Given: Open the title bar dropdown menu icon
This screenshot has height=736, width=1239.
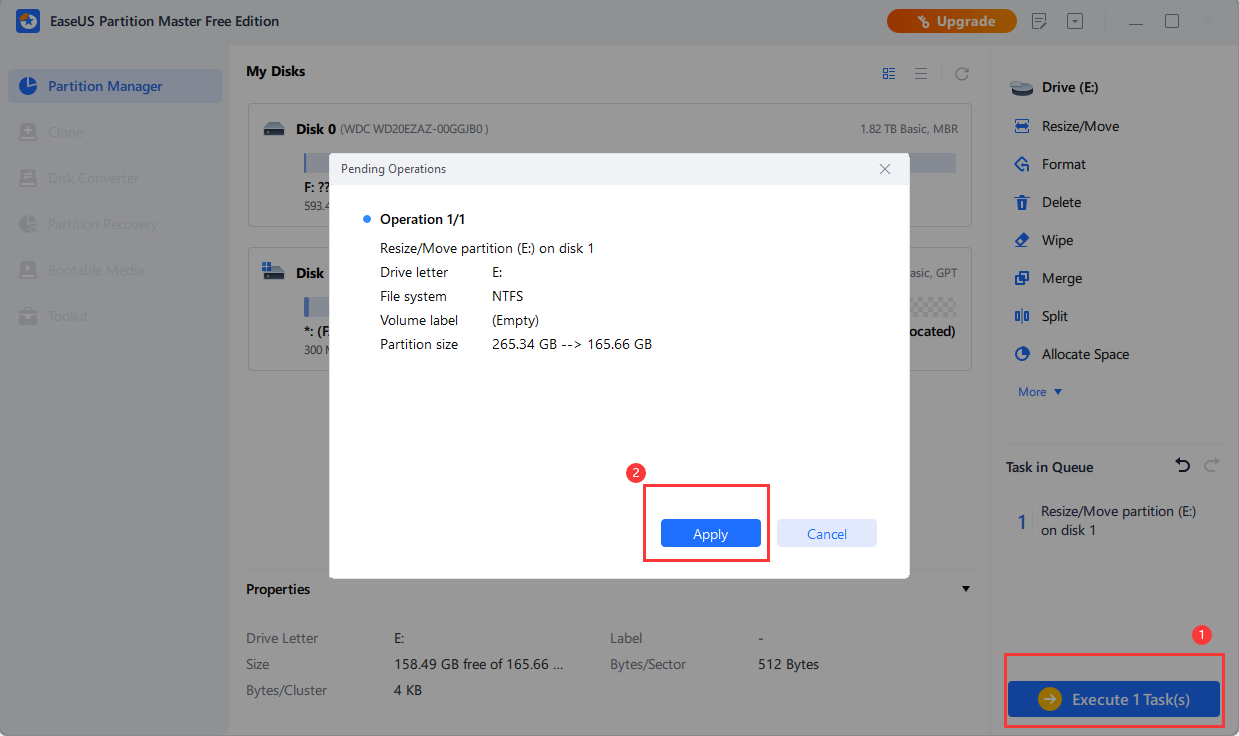Looking at the screenshot, I should coord(1075,21).
